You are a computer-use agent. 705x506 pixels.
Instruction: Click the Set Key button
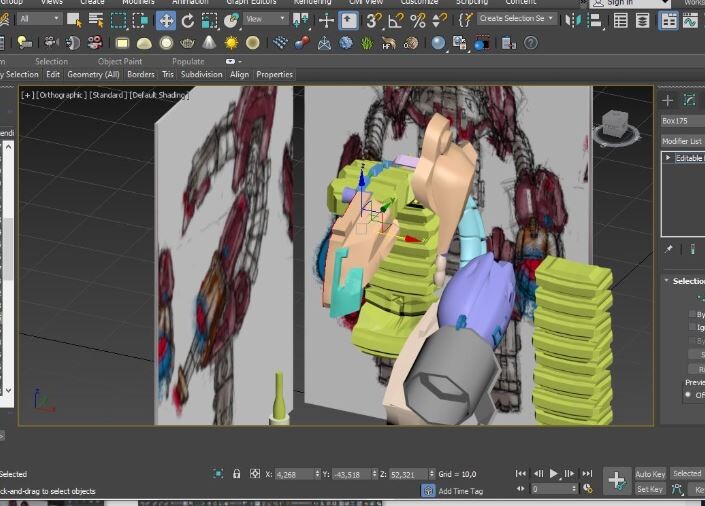coord(650,489)
